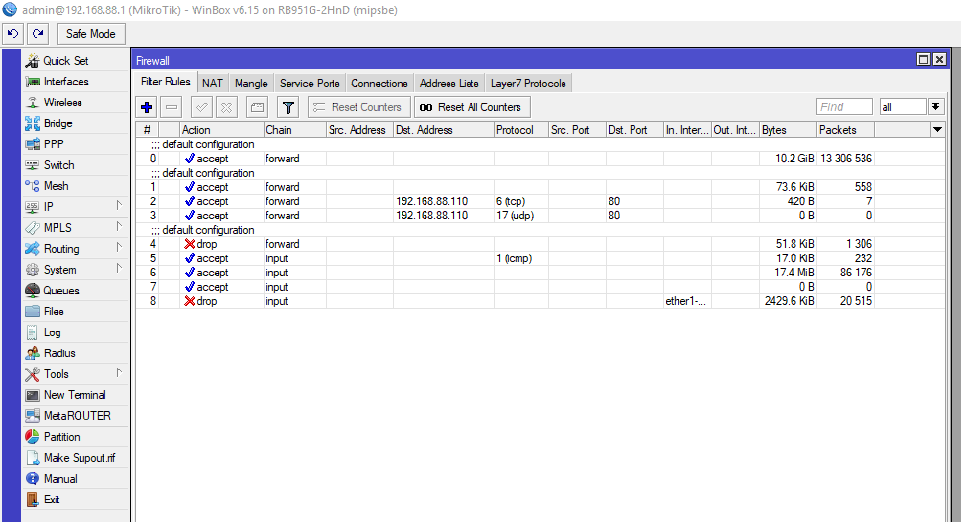Image resolution: width=961 pixels, height=522 pixels.
Task: Expand the Tools submenu
Action: [x=76, y=374]
